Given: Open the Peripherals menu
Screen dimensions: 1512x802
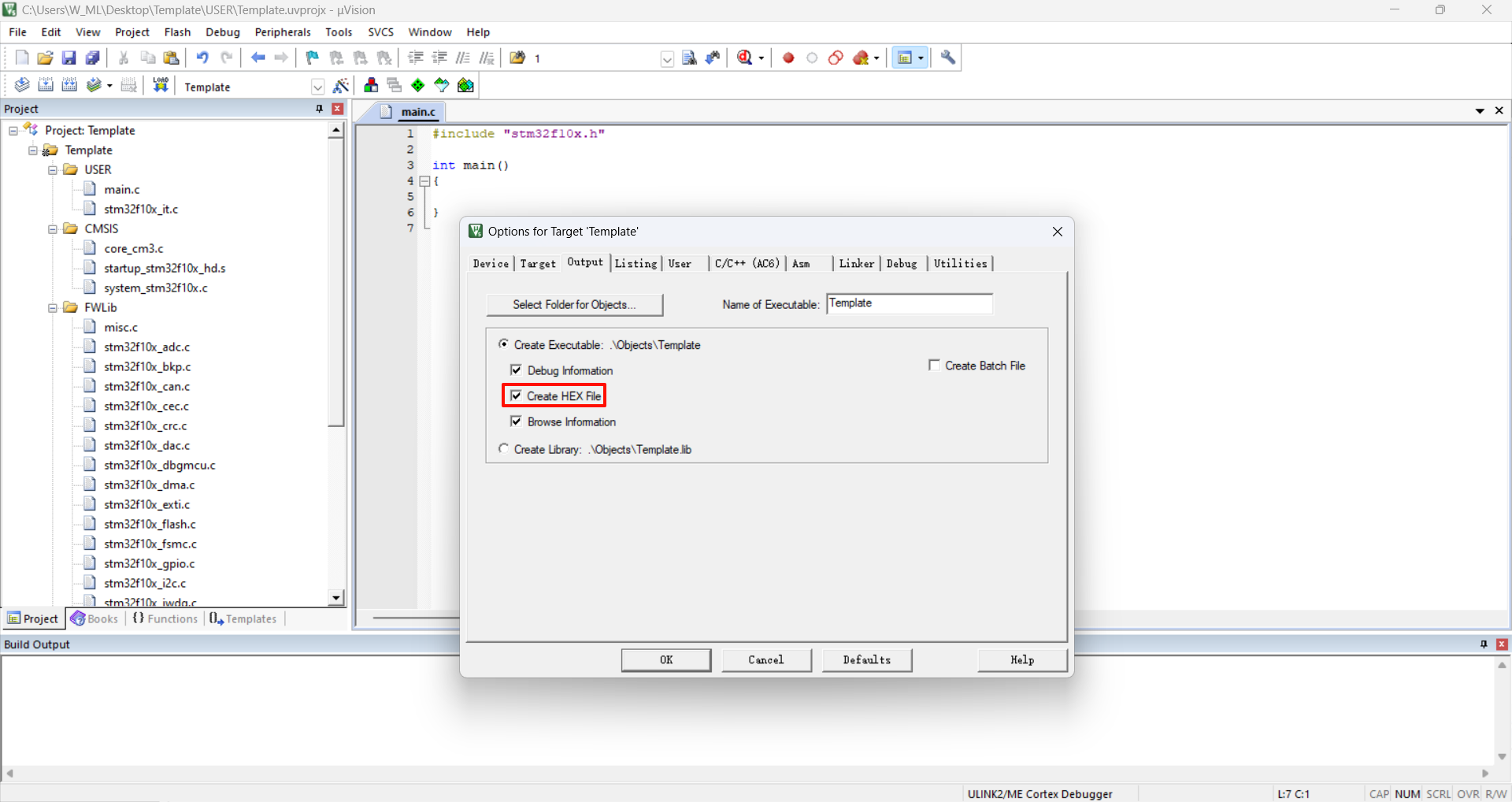Looking at the screenshot, I should (283, 32).
